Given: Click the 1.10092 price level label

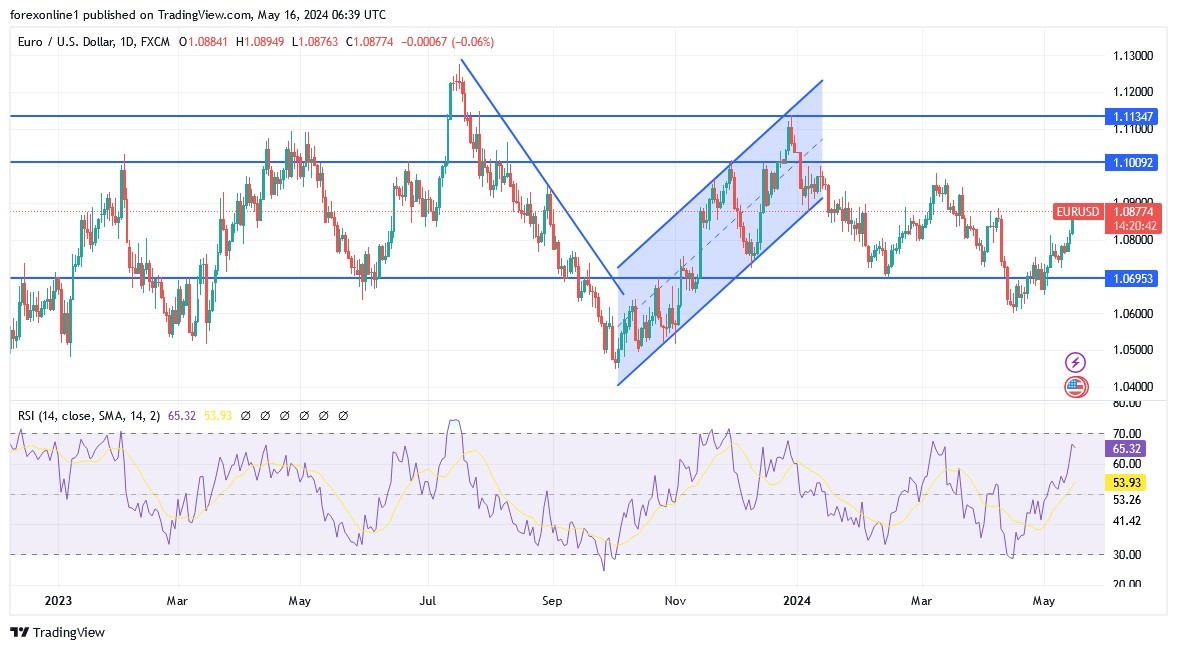Looking at the screenshot, I should pyautogui.click(x=1131, y=162).
